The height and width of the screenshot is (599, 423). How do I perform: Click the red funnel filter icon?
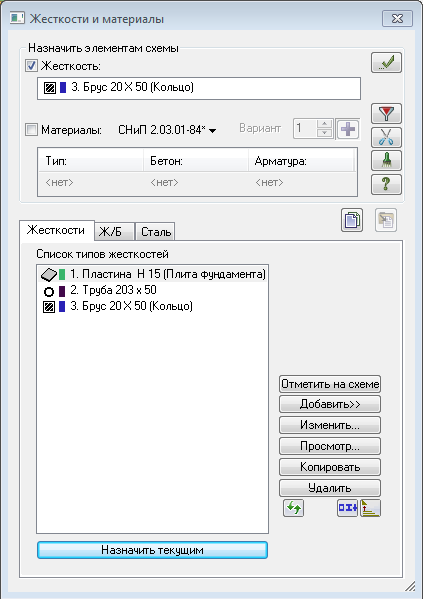386,113
